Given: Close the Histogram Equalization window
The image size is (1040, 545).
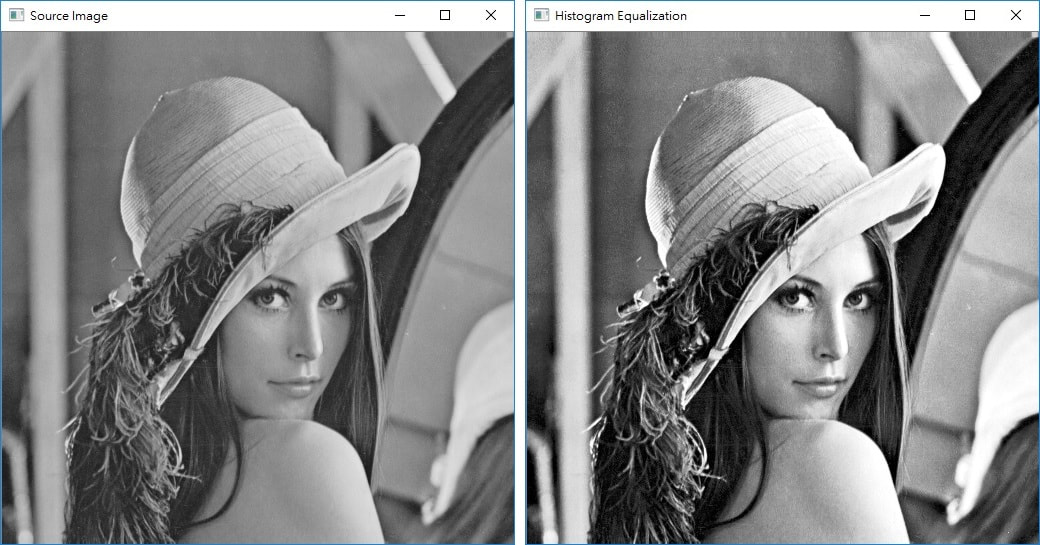Looking at the screenshot, I should point(1015,16).
